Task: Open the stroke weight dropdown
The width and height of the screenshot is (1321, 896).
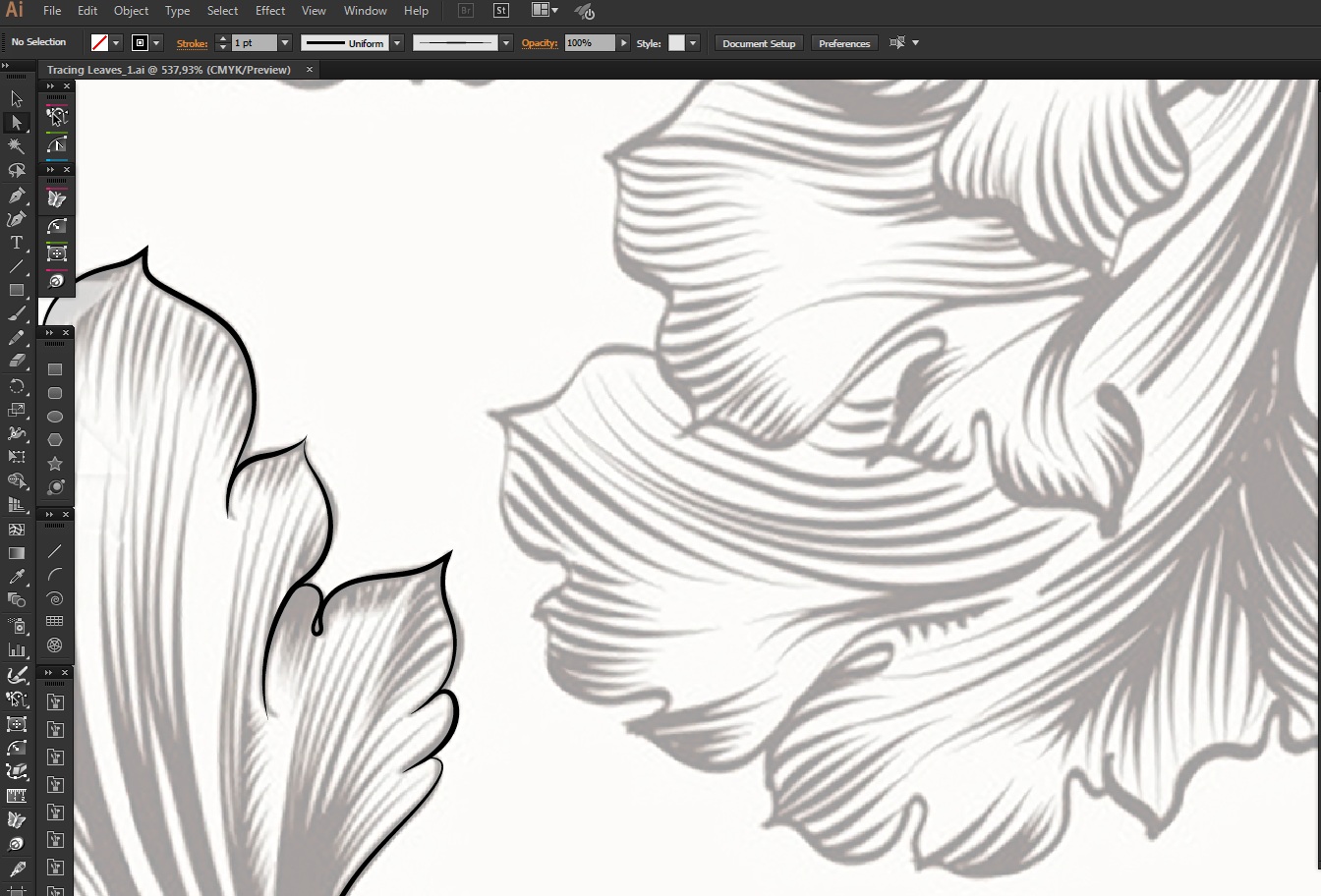Action: [x=285, y=43]
